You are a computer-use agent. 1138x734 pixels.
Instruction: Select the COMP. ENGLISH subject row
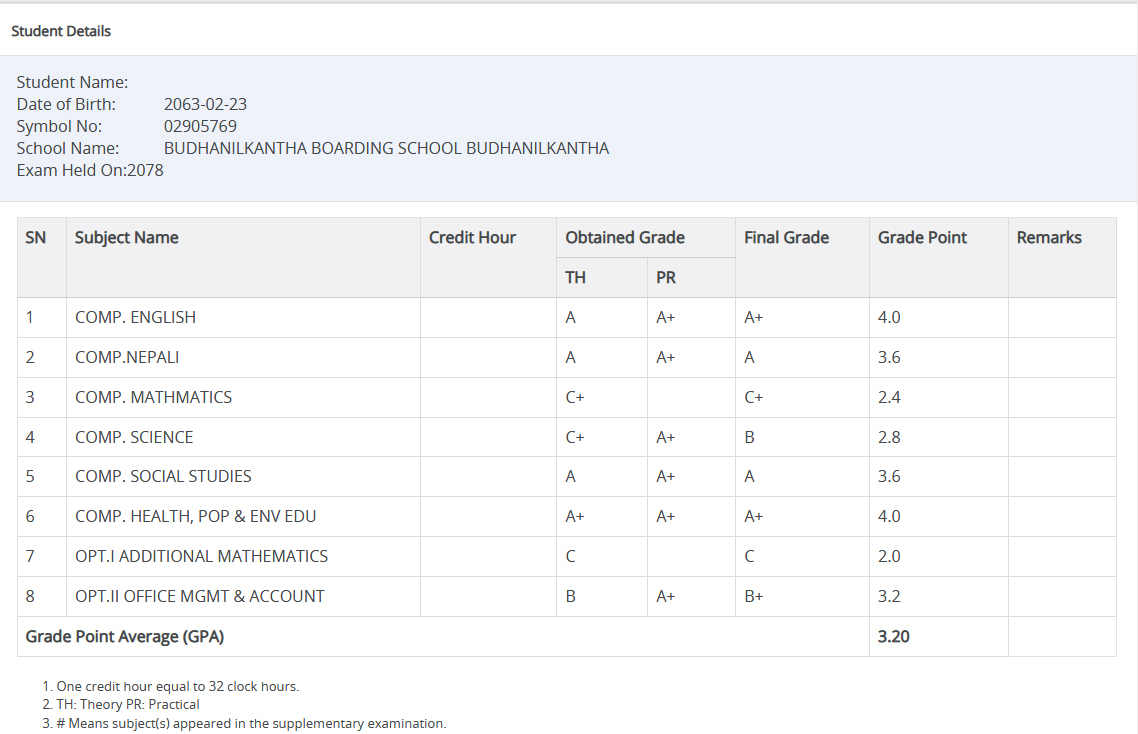[x=135, y=317]
